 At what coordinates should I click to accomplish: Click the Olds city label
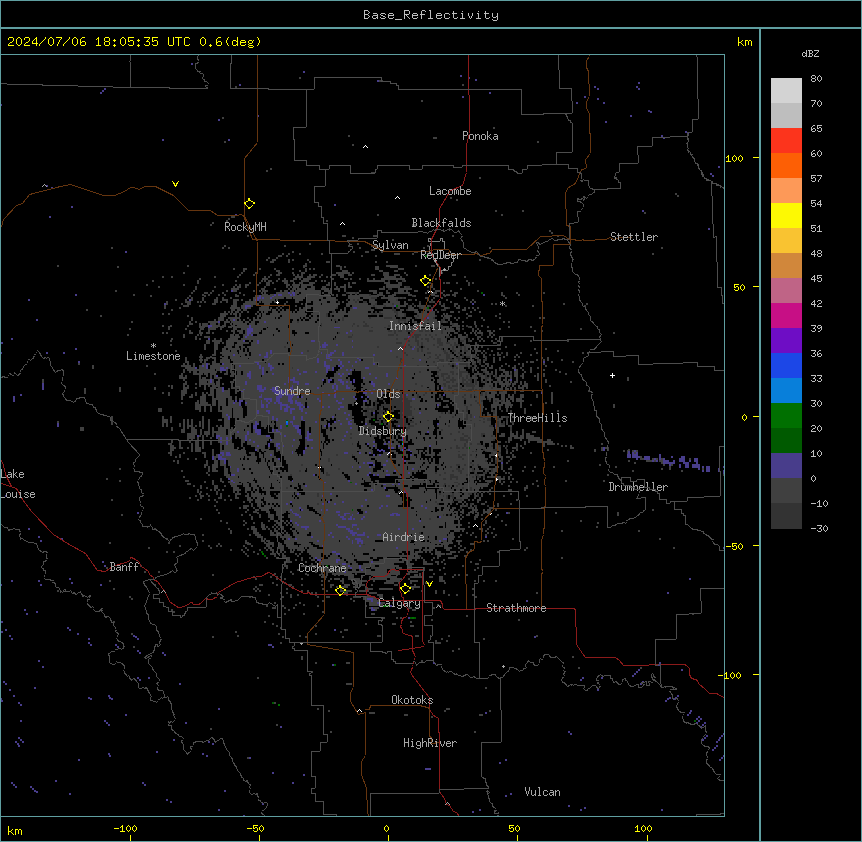pyautogui.click(x=388, y=394)
